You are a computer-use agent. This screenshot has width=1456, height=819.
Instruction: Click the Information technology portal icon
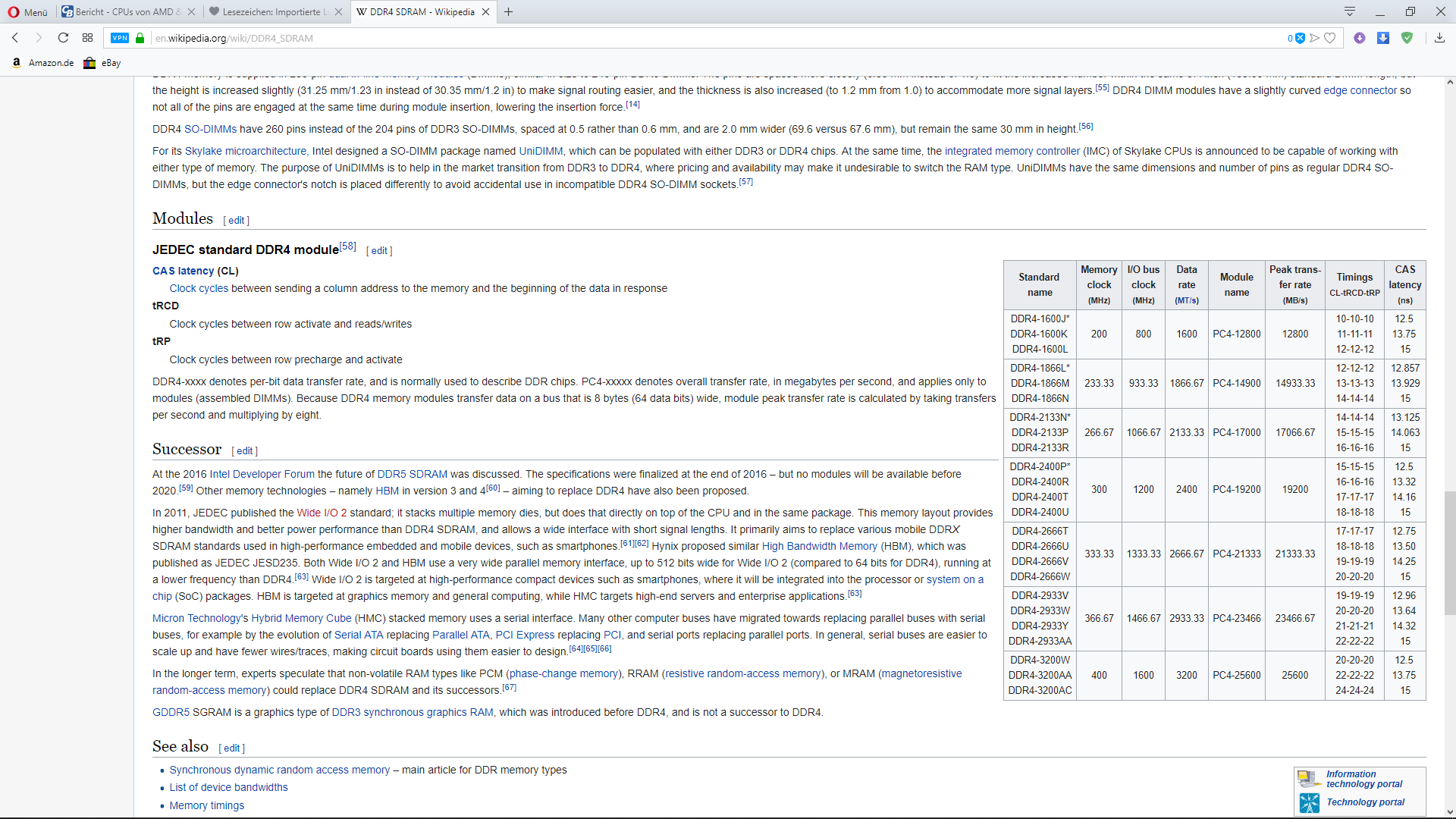coord(1309,779)
